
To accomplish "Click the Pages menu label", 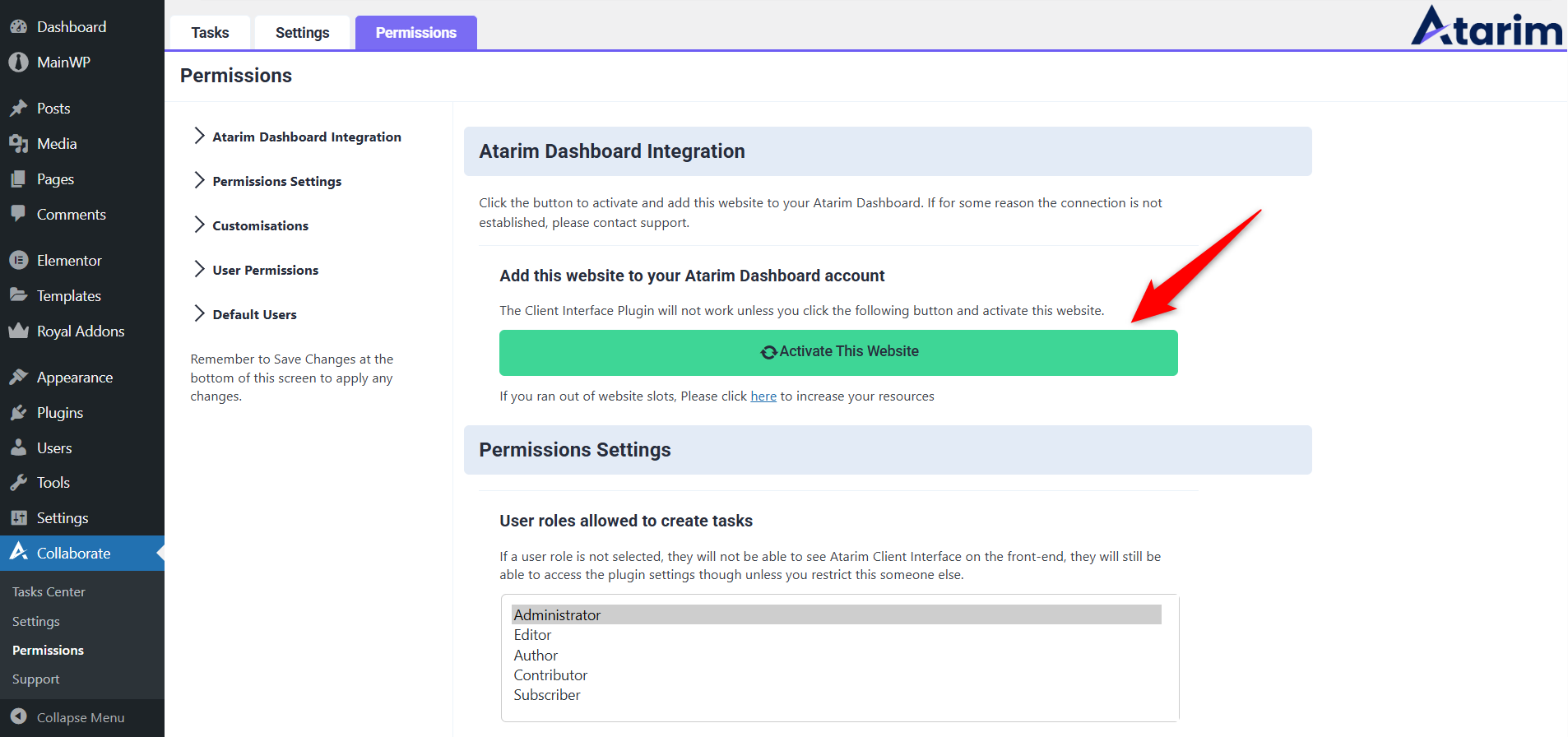I will (x=55, y=178).
